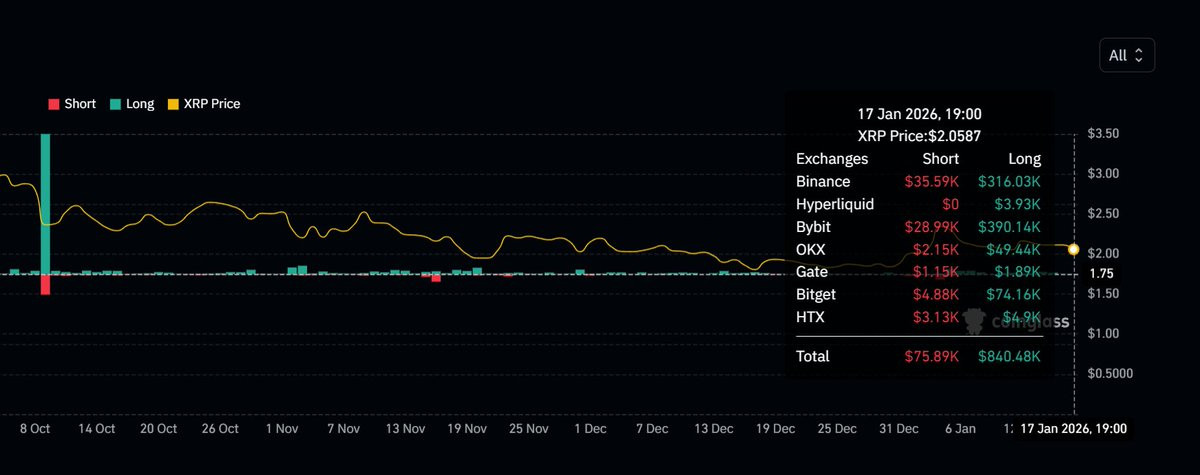The width and height of the screenshot is (1200, 475).
Task: Click the Total row label
Action: coord(812,356)
